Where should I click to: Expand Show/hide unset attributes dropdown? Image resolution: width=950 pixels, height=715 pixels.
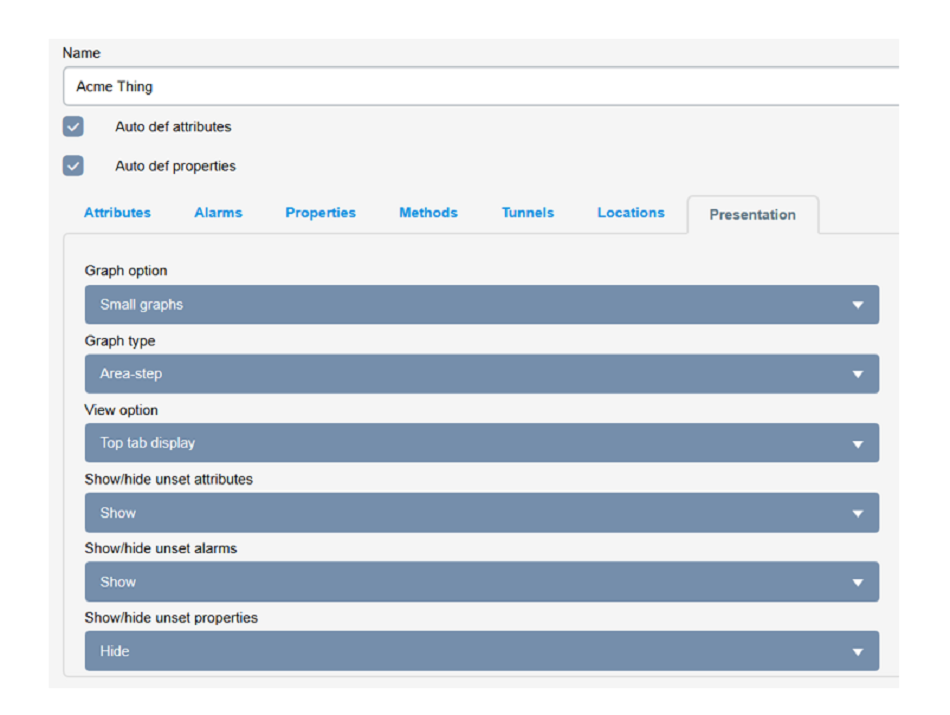pos(482,513)
